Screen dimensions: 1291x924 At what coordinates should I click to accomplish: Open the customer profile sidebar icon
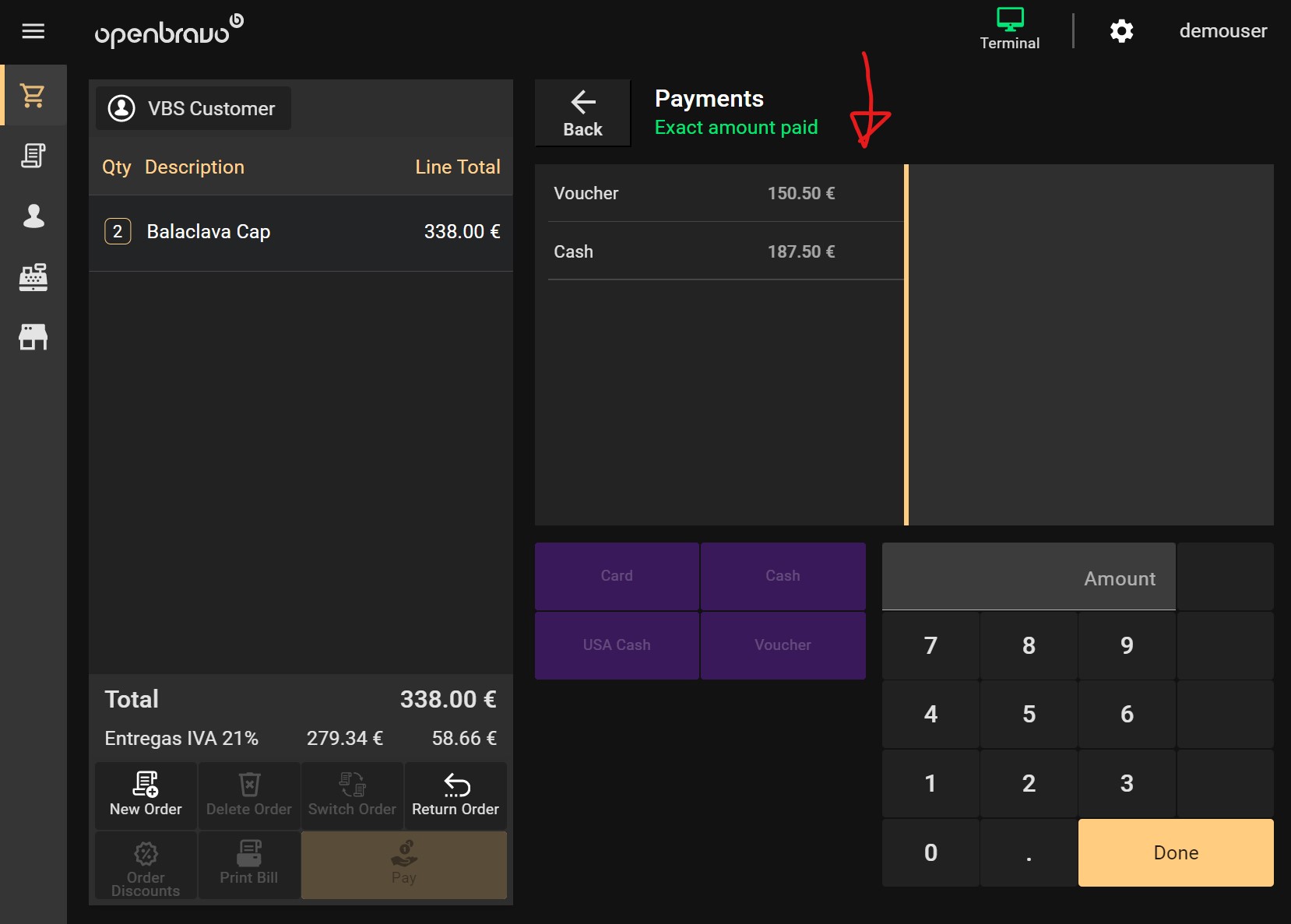click(33, 216)
